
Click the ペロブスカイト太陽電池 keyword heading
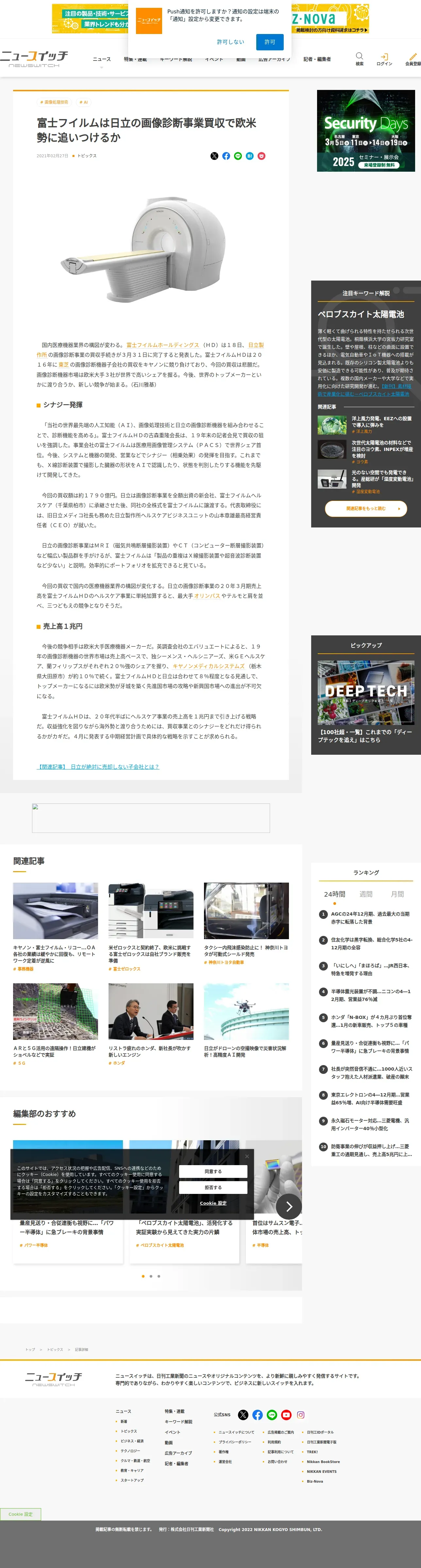361,314
